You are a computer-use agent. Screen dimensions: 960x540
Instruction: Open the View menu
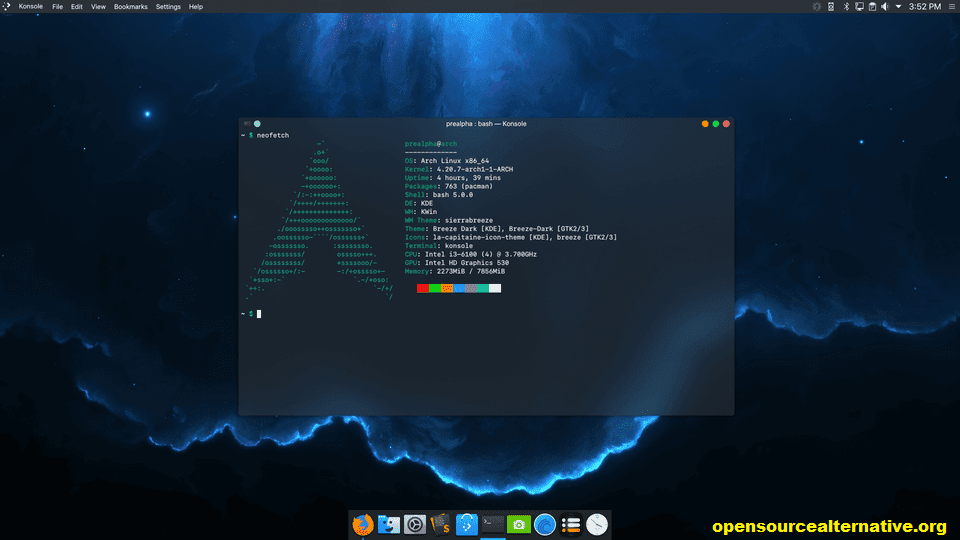tap(98, 7)
